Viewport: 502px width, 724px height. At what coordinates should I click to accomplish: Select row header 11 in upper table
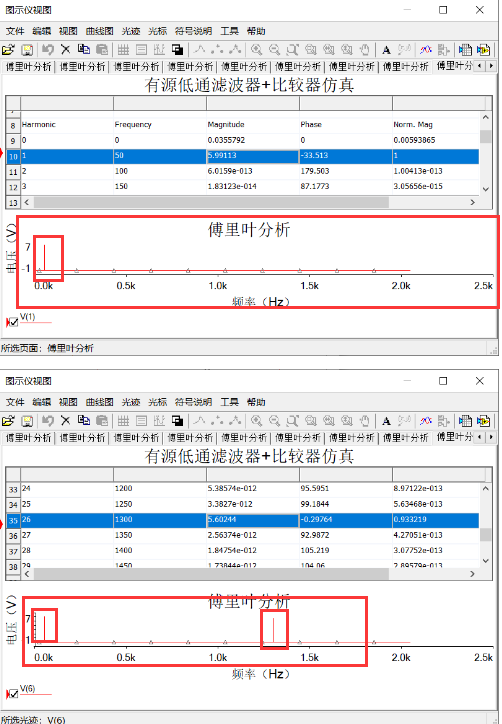[13, 172]
